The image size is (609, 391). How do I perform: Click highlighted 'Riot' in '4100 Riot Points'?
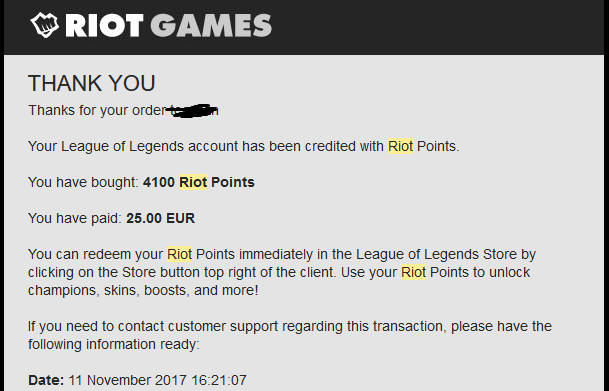tap(193, 182)
